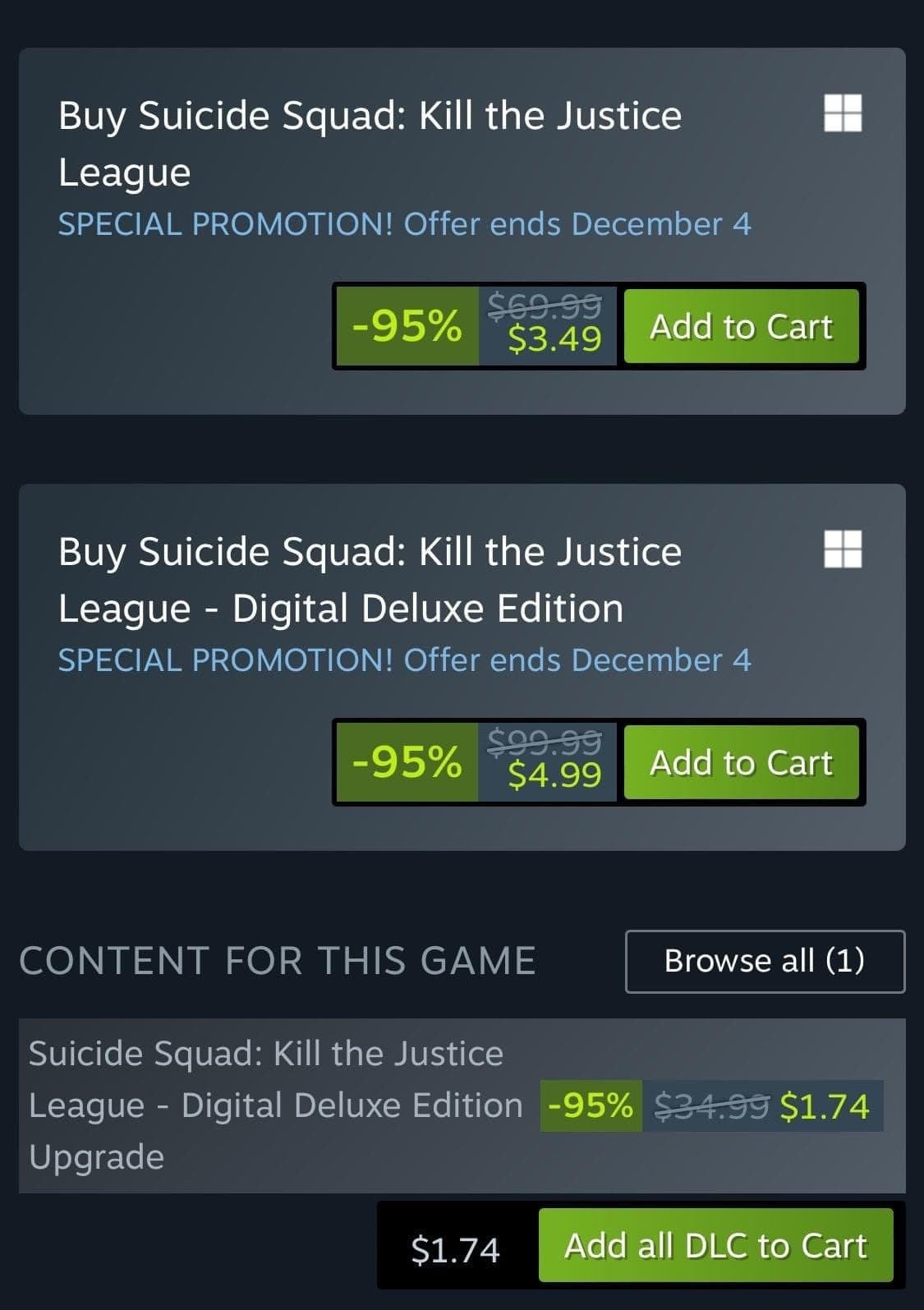Click the Windows platform icon for the Digital Deluxe Edition
This screenshot has width=924, height=1310.
tap(843, 549)
